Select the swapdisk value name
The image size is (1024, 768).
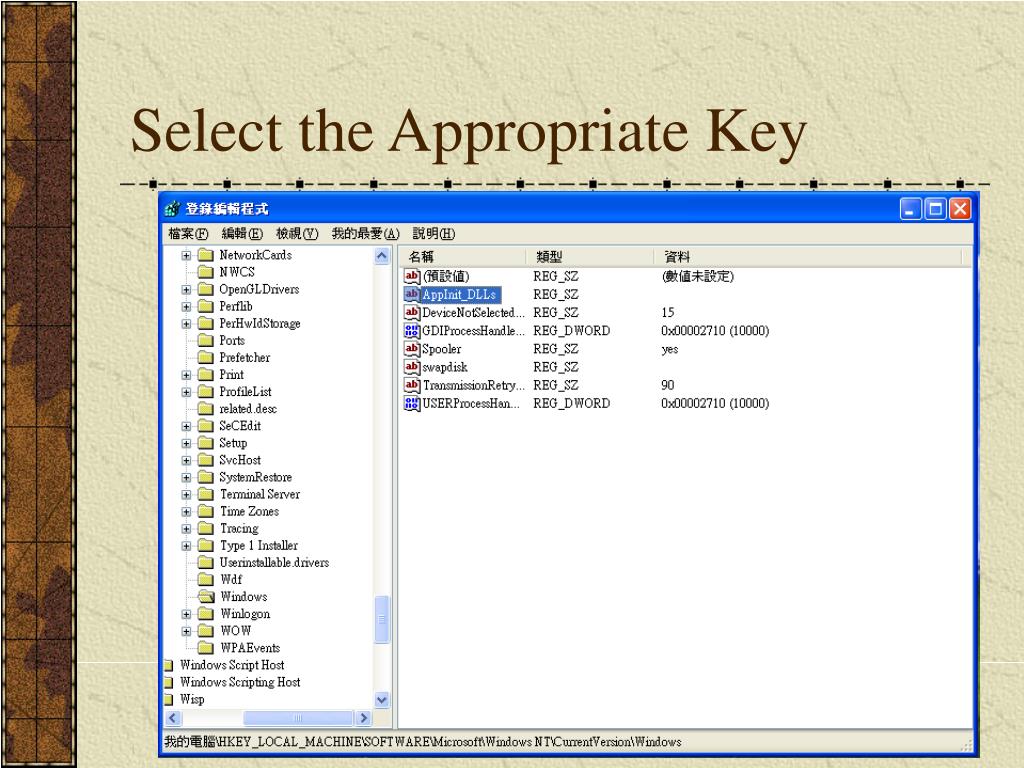click(x=445, y=367)
